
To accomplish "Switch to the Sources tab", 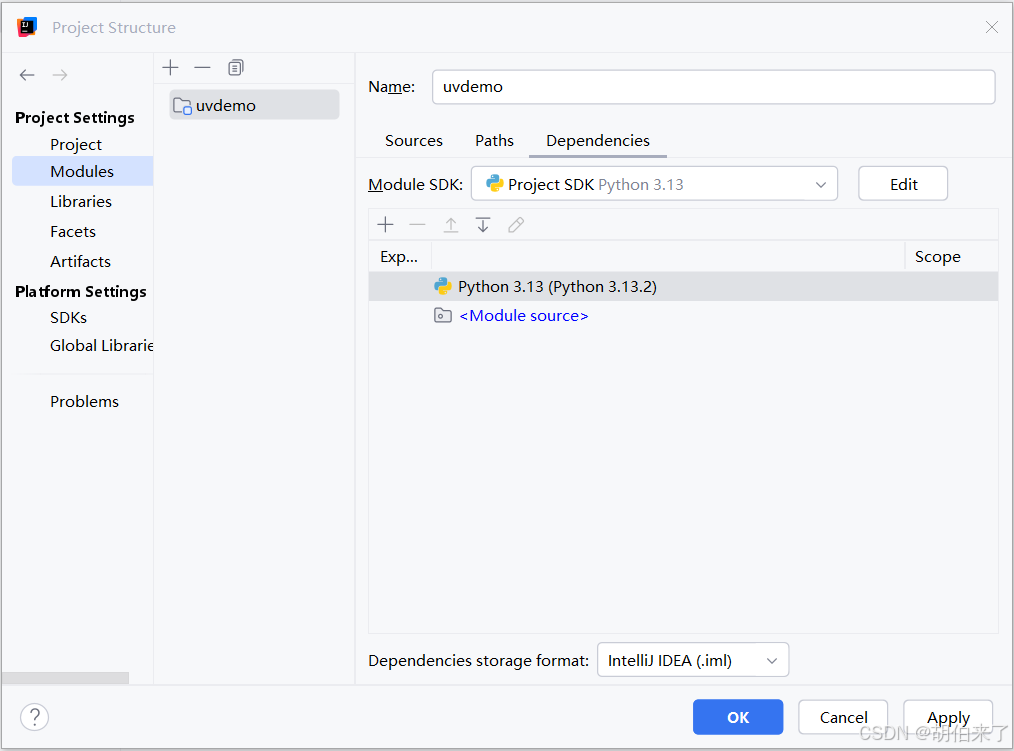I will click(414, 140).
